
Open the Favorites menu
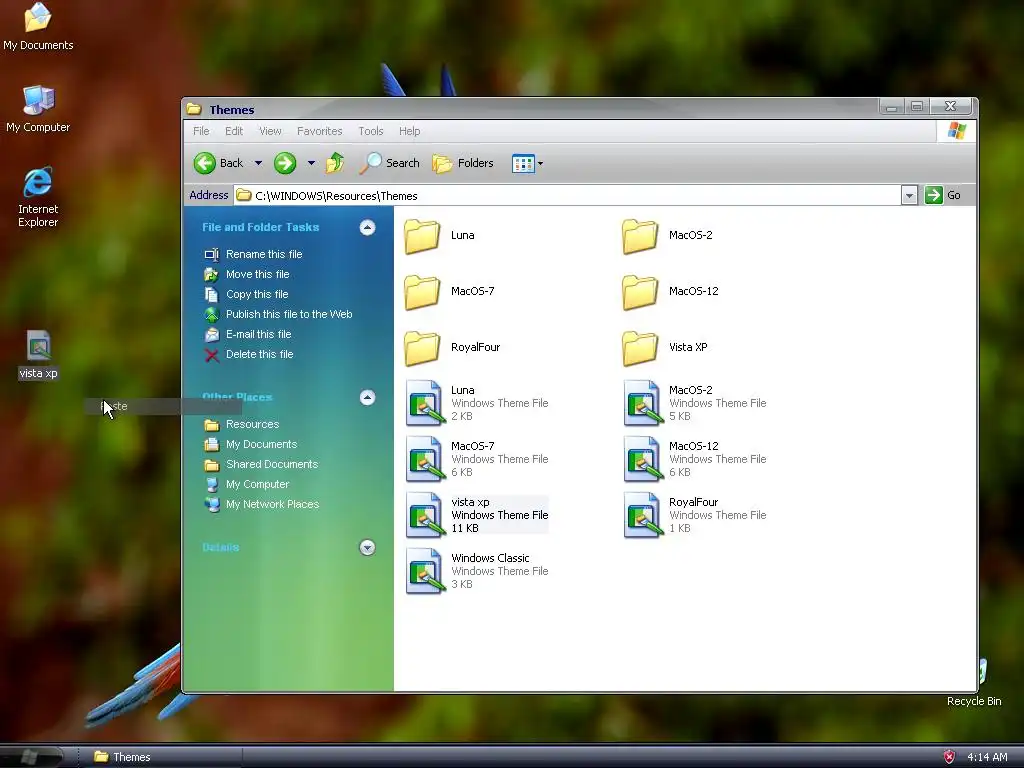[319, 131]
